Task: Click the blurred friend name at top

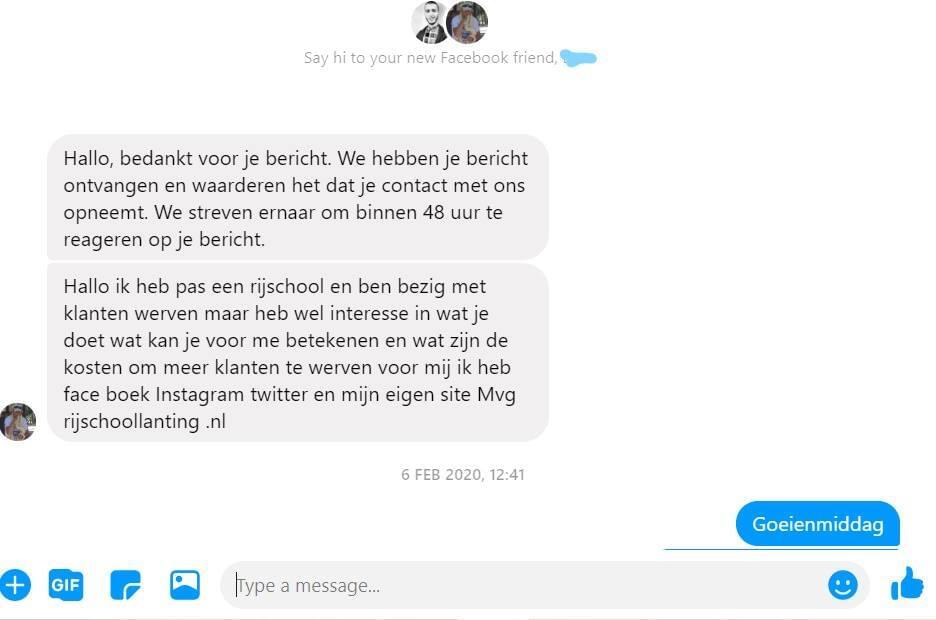Action: click(578, 58)
